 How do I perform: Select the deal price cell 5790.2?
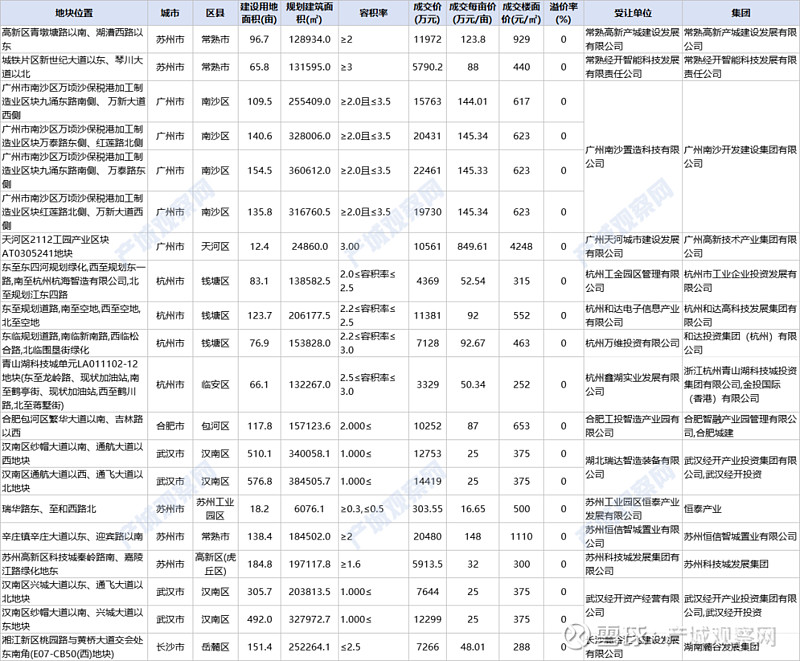point(428,67)
